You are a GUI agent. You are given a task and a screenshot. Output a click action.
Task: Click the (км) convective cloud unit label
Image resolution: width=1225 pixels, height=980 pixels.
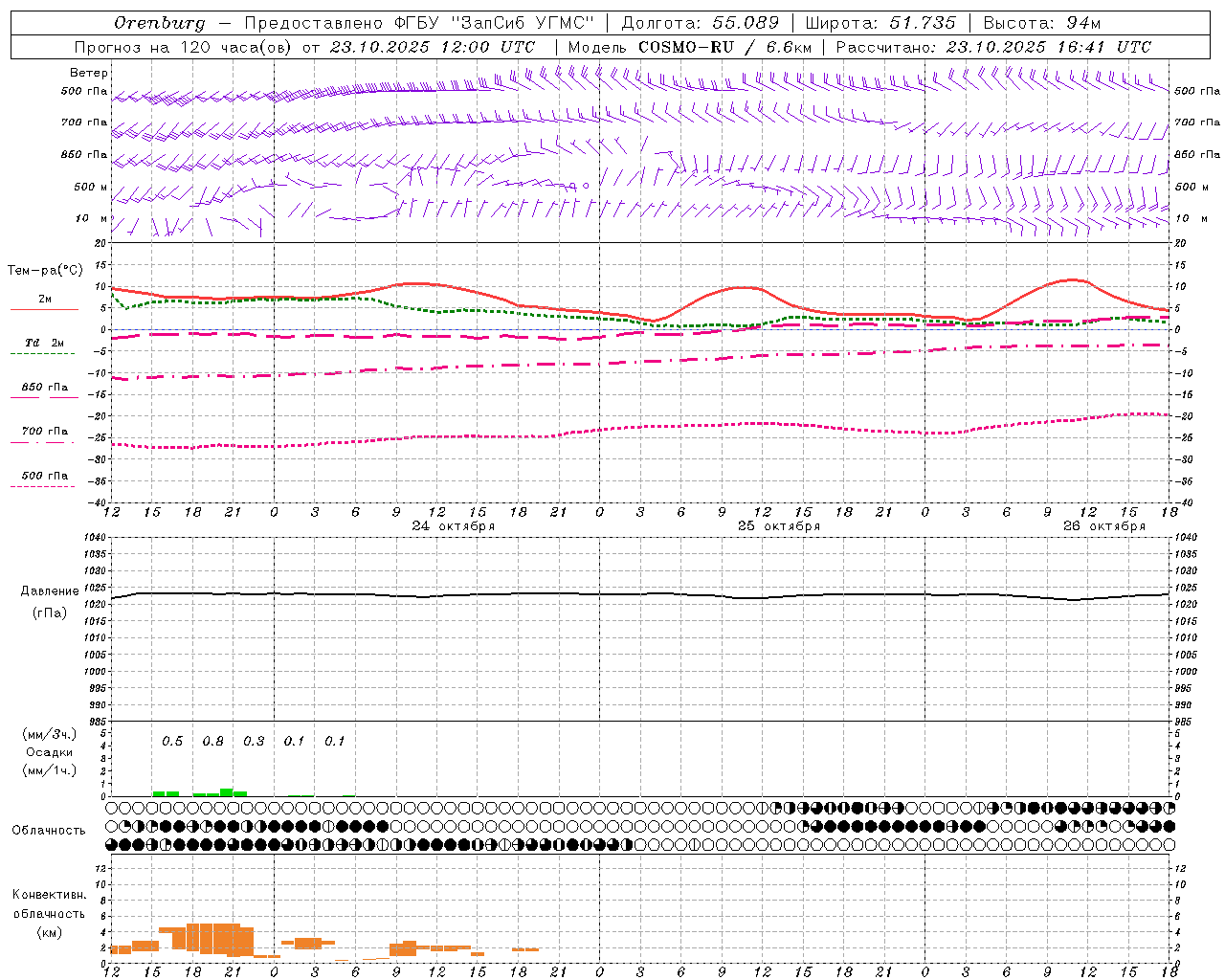50,932
